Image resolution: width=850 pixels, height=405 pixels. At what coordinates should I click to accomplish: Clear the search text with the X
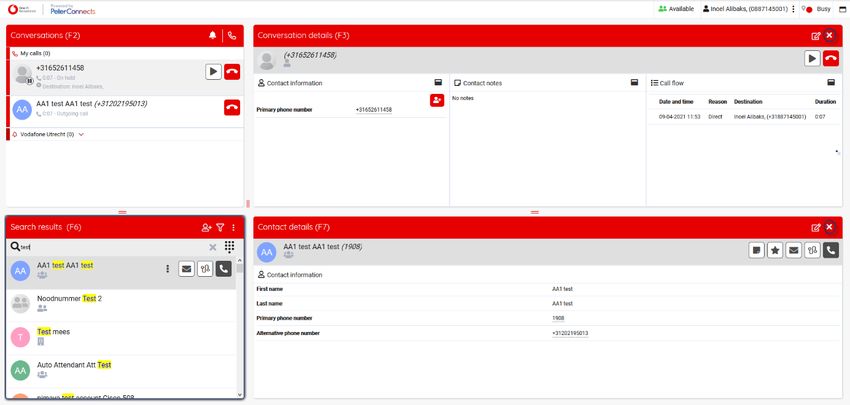212,247
